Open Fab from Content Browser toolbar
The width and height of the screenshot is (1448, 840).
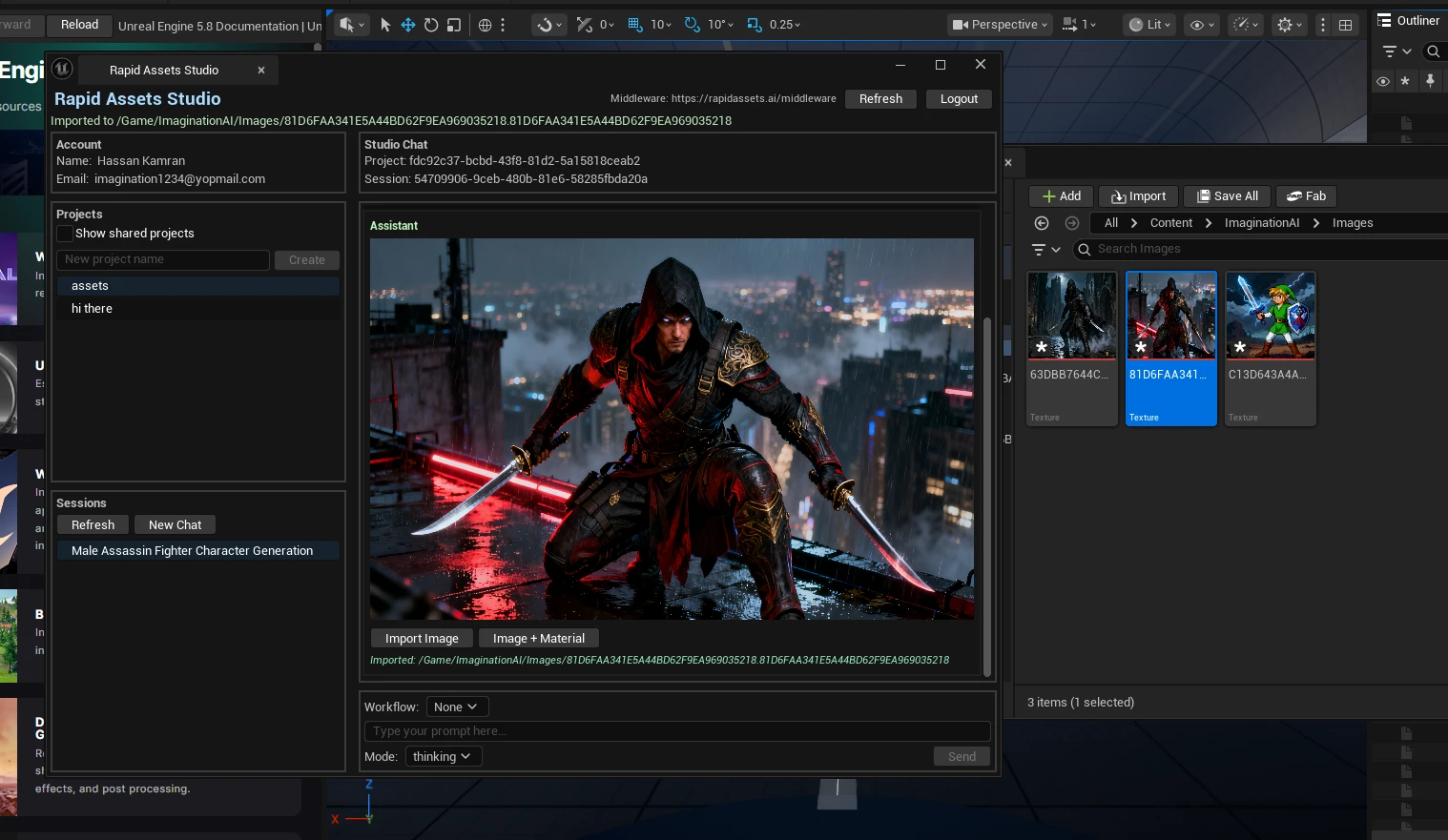[x=1306, y=195]
